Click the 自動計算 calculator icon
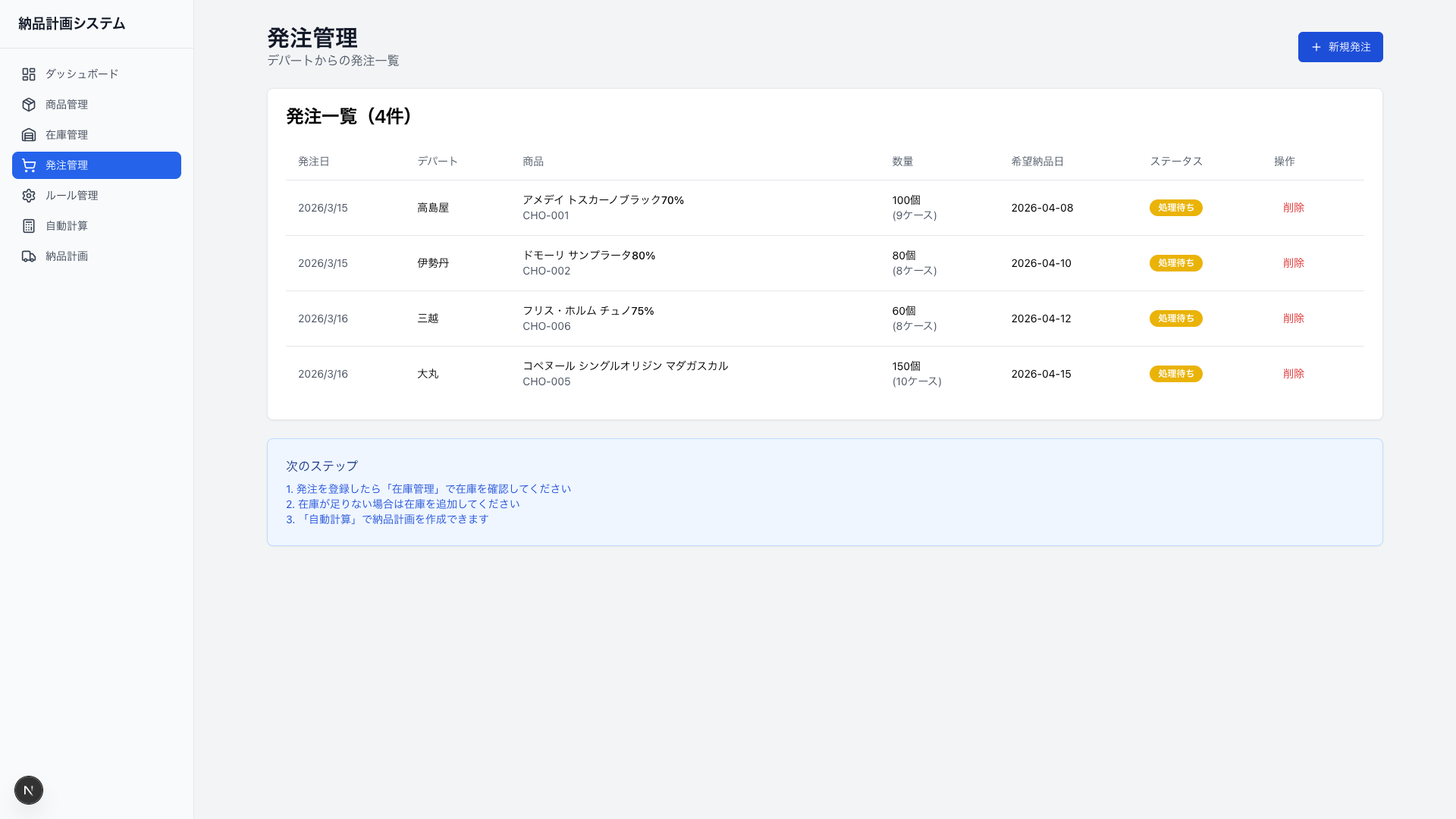Image resolution: width=1456 pixels, height=819 pixels. coord(29,226)
